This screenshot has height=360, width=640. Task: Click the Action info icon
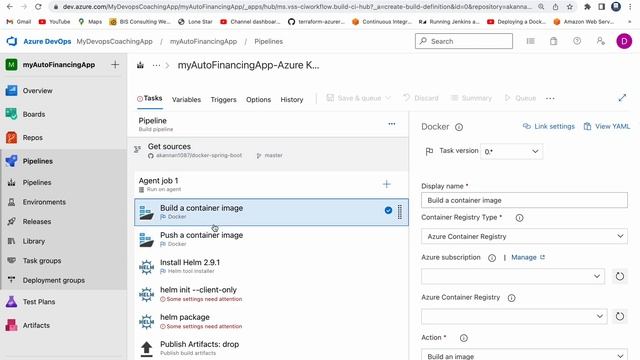click(x=464, y=338)
